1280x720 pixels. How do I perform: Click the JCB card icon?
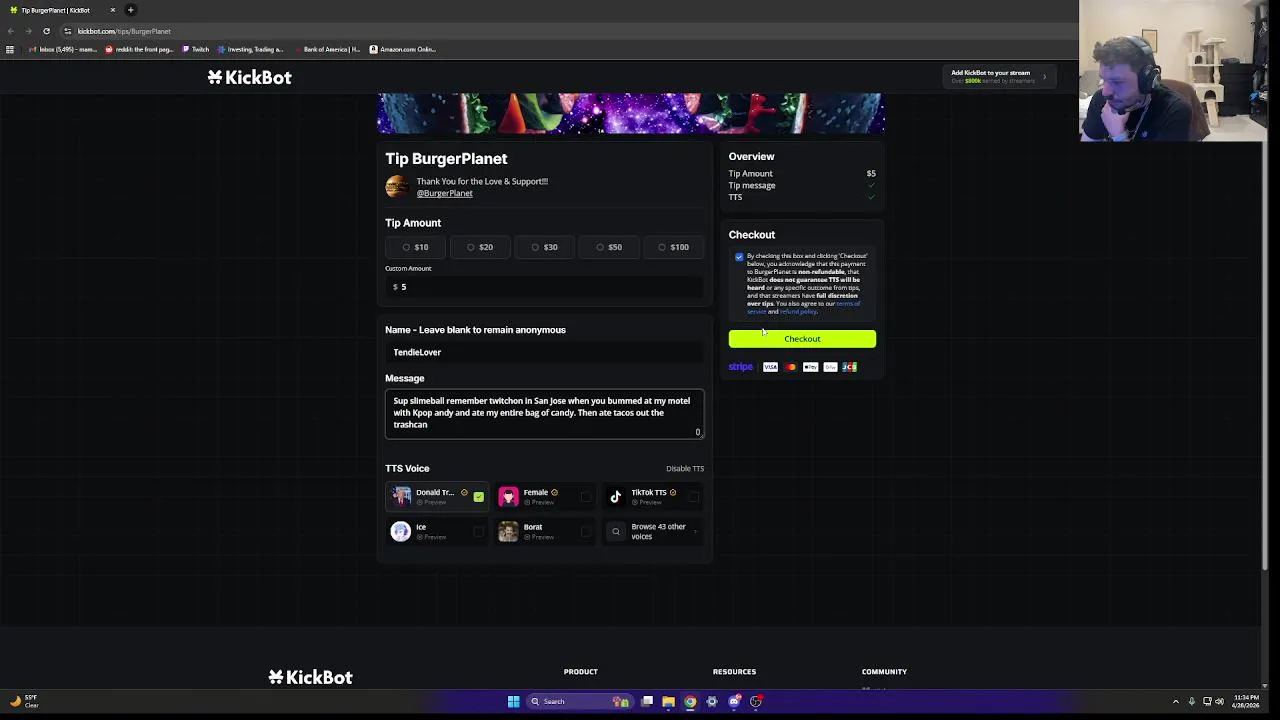849,367
